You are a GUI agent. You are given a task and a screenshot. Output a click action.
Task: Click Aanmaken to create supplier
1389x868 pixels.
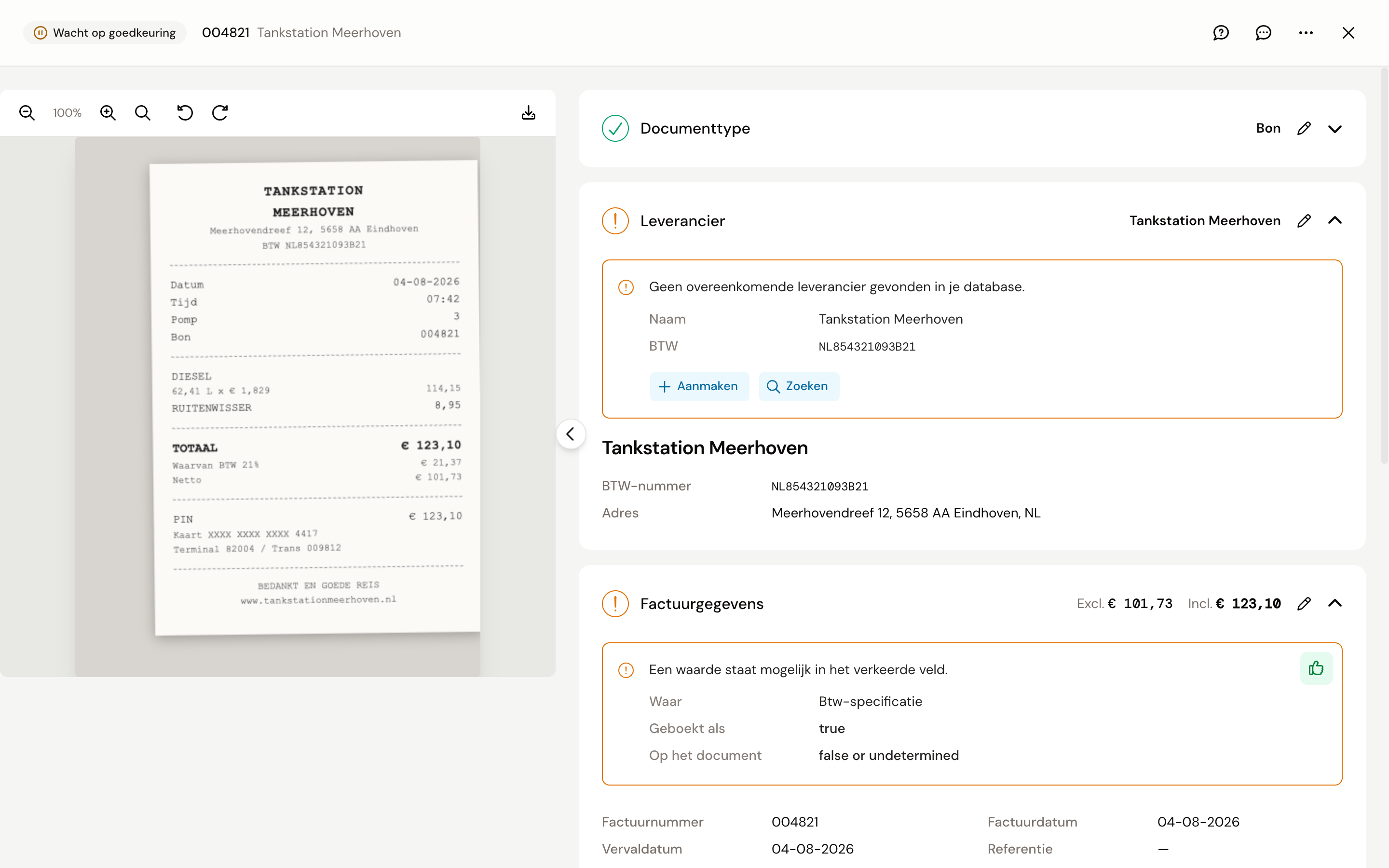699,386
